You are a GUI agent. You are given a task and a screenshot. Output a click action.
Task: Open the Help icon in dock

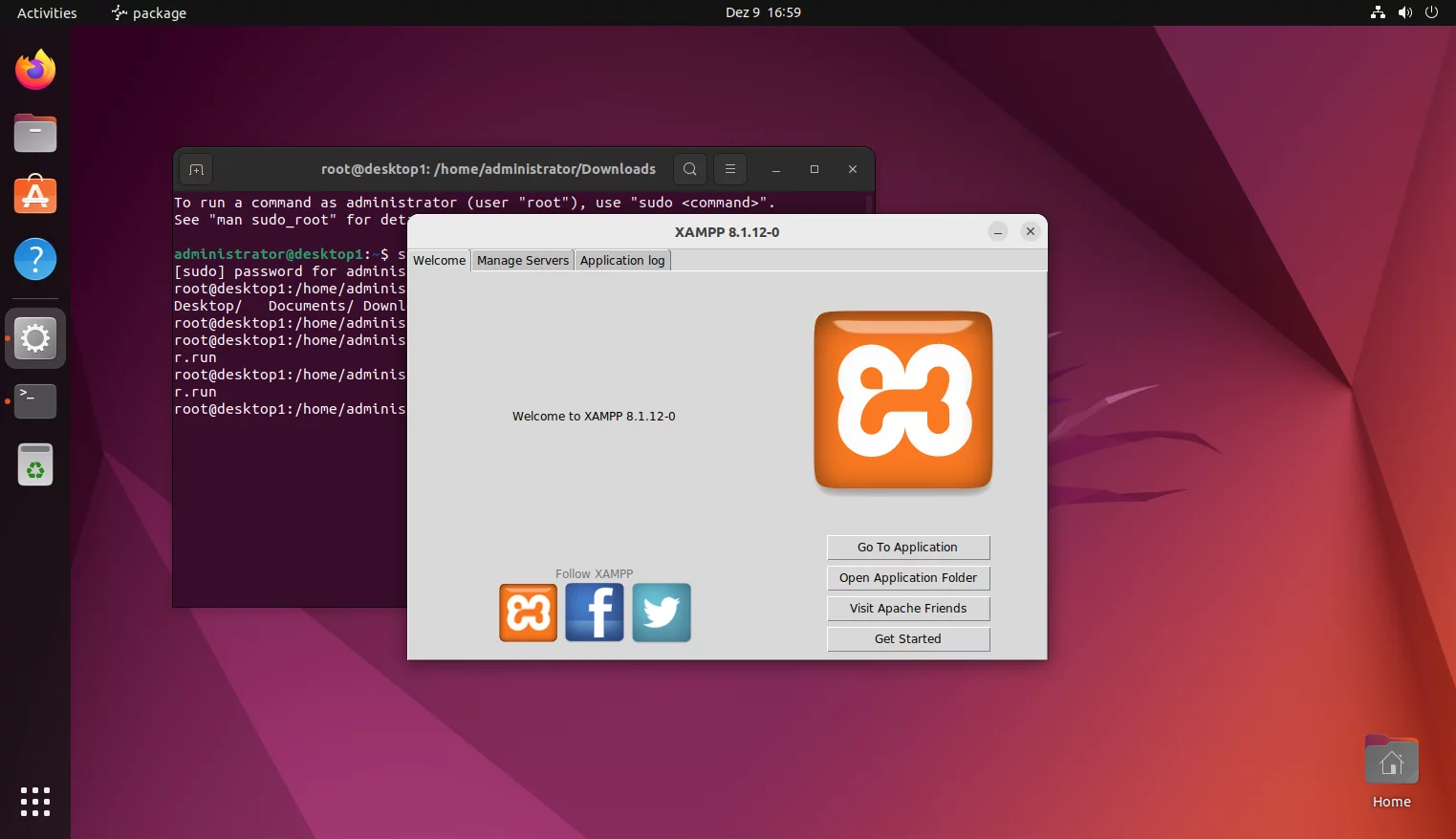pos(35,259)
